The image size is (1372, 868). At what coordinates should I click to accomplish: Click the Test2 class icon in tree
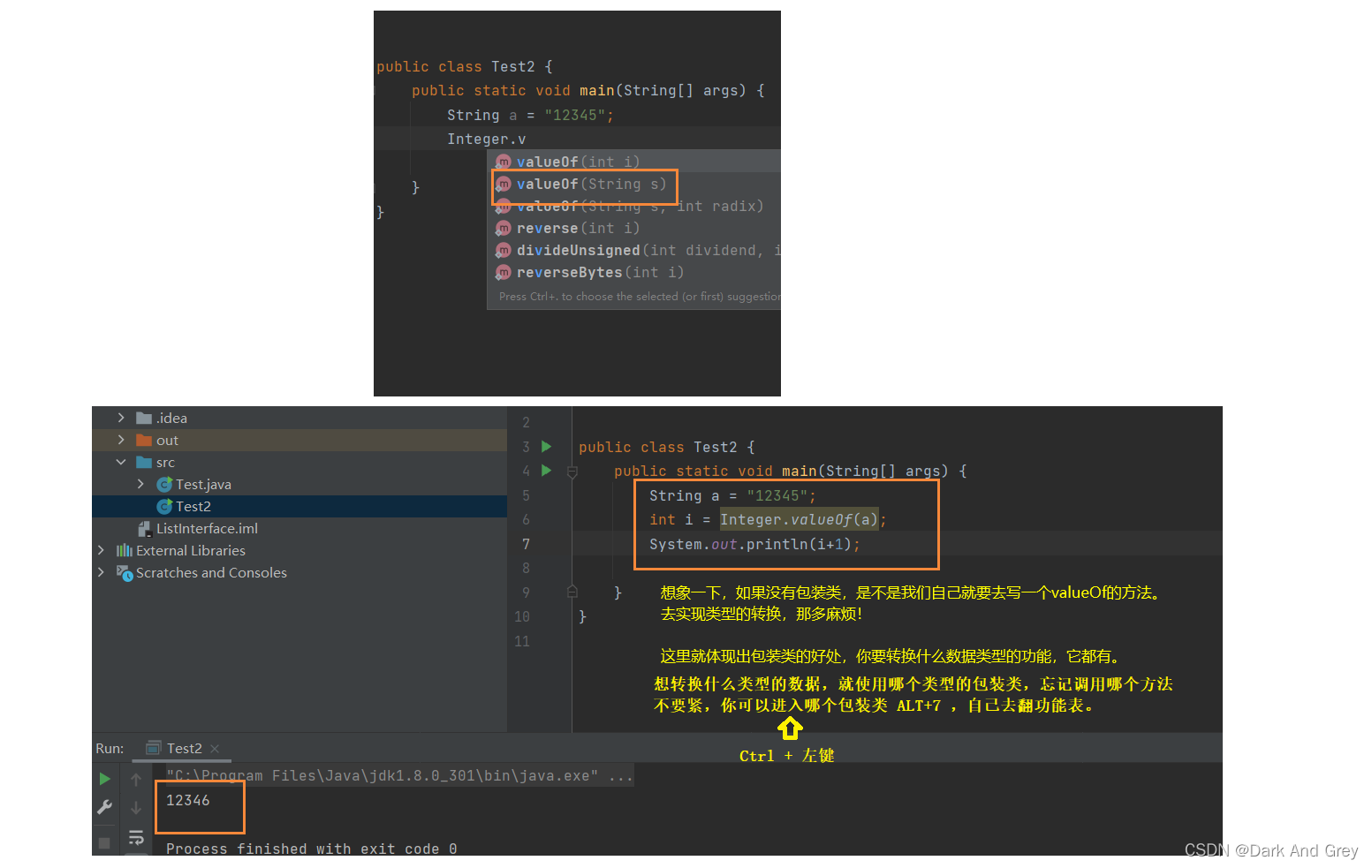pyautogui.click(x=164, y=506)
